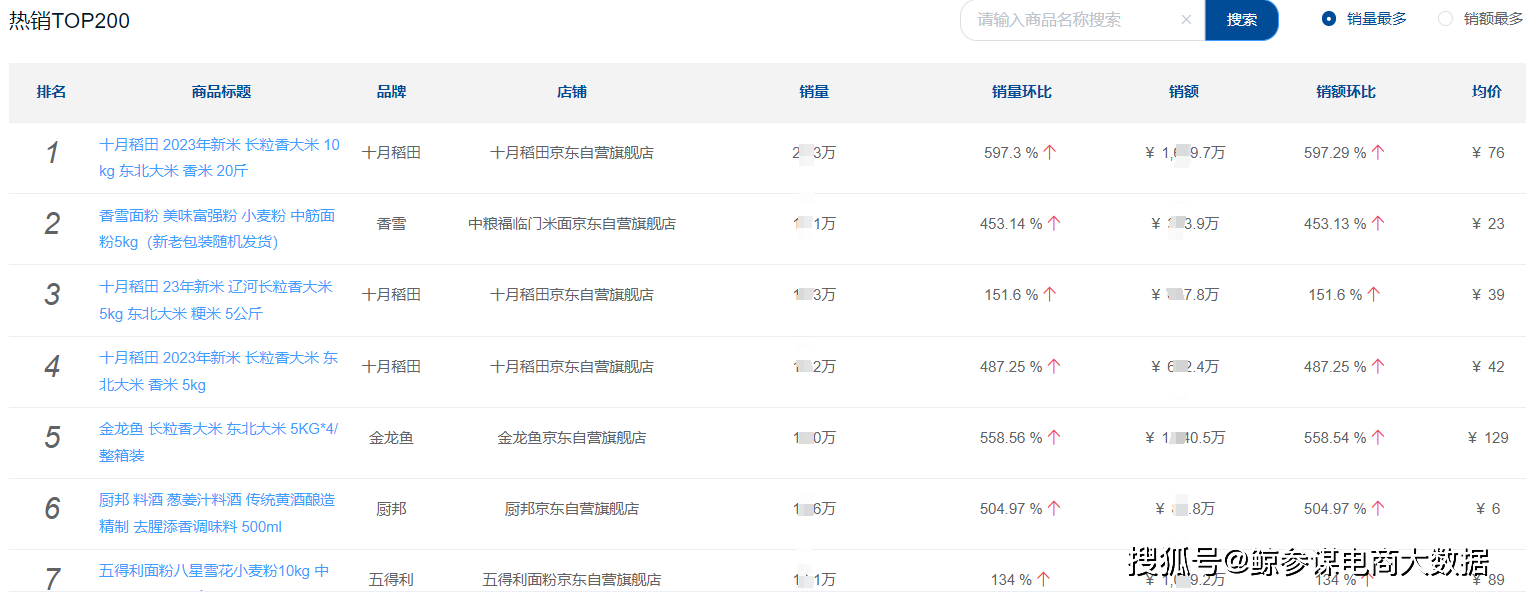1526x594 pixels.
Task: Open the 辽河长粒香大米 5kg product link
Action: (216, 300)
